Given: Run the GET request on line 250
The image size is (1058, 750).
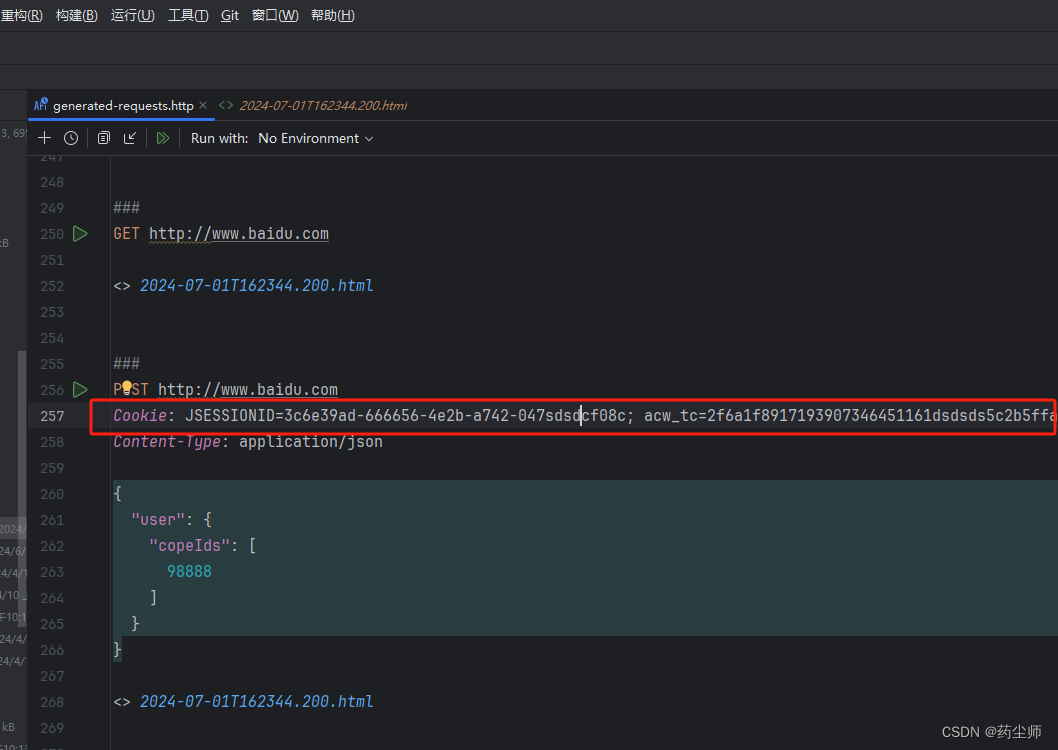Looking at the screenshot, I should point(80,233).
